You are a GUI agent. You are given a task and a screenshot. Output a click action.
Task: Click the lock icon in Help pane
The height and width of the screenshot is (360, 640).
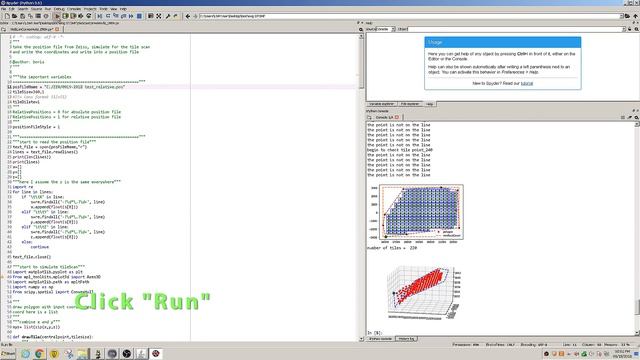[629, 29]
